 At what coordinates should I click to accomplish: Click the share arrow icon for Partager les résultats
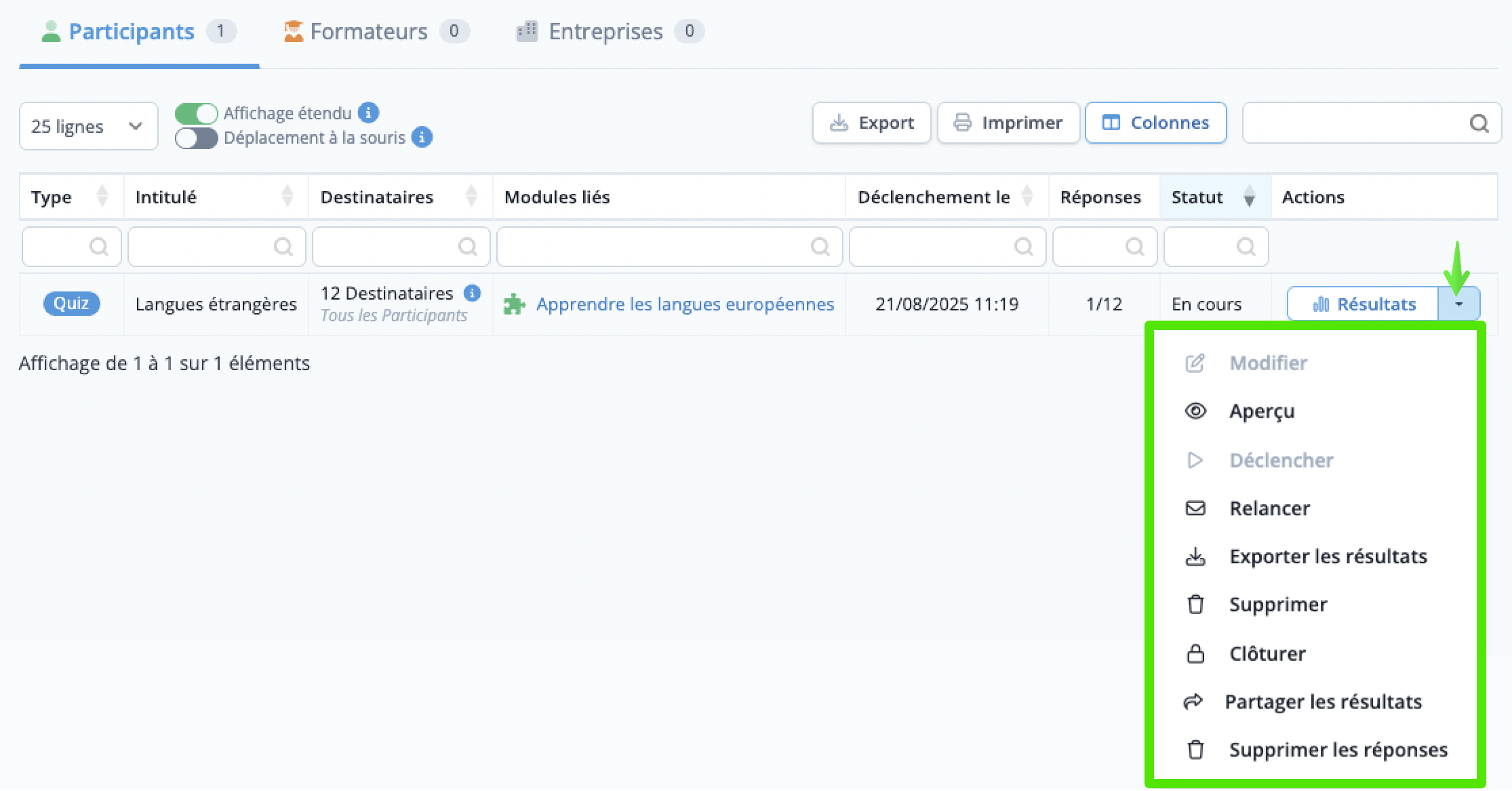pyautogui.click(x=1193, y=702)
